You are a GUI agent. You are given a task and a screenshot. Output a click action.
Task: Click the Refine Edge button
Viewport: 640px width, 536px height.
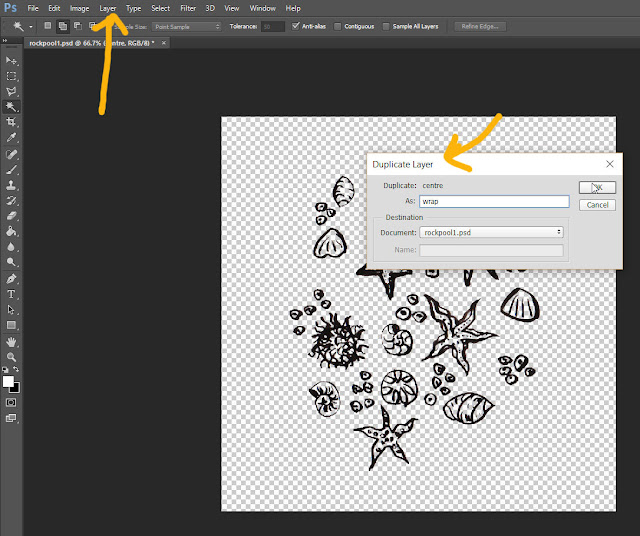pyautogui.click(x=480, y=27)
